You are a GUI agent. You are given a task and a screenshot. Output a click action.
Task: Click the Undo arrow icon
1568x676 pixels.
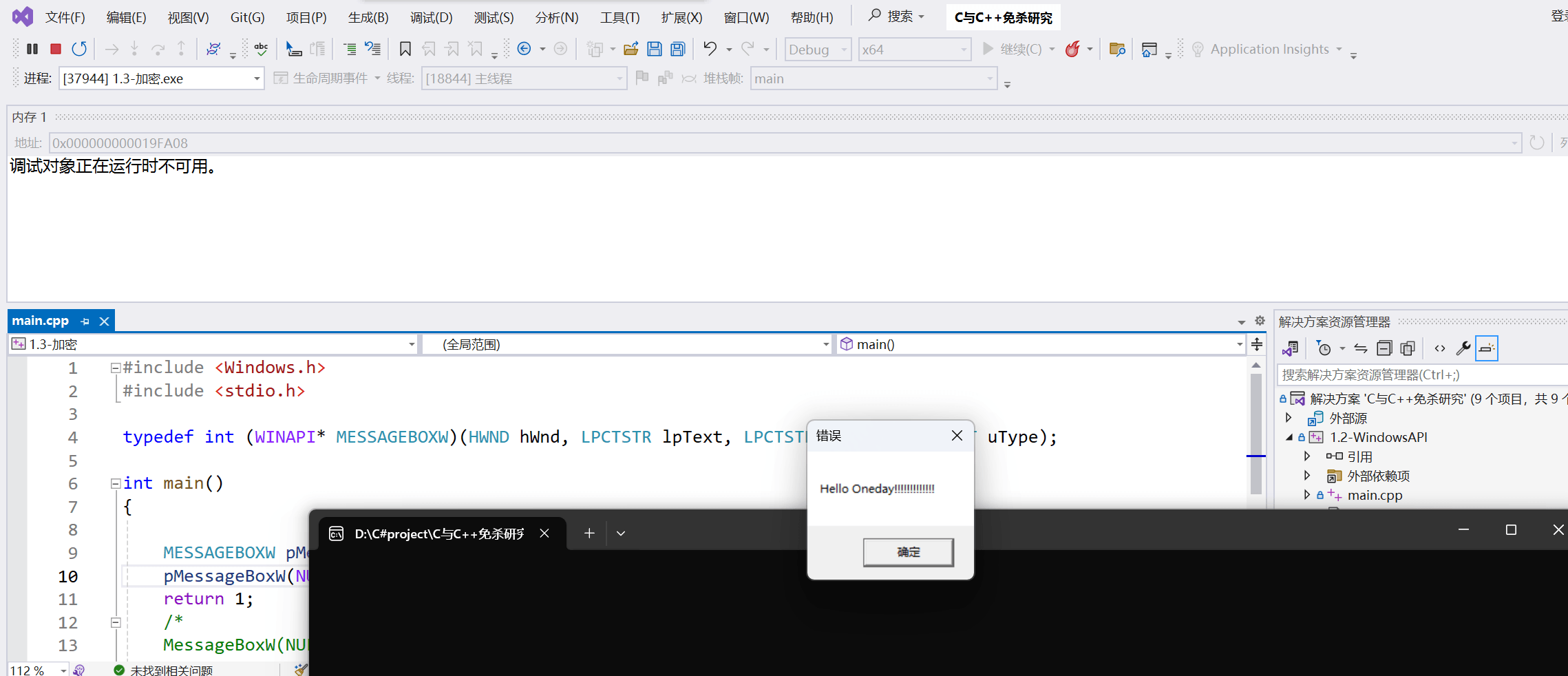pyautogui.click(x=710, y=49)
